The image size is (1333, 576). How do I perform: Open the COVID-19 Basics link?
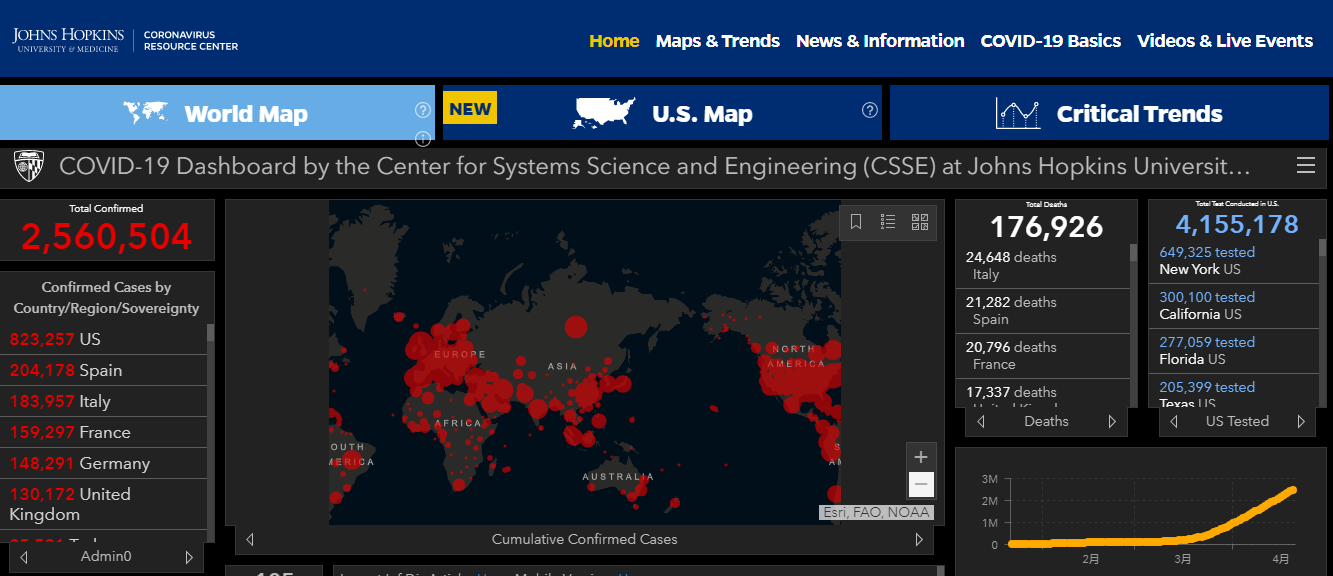(1050, 41)
